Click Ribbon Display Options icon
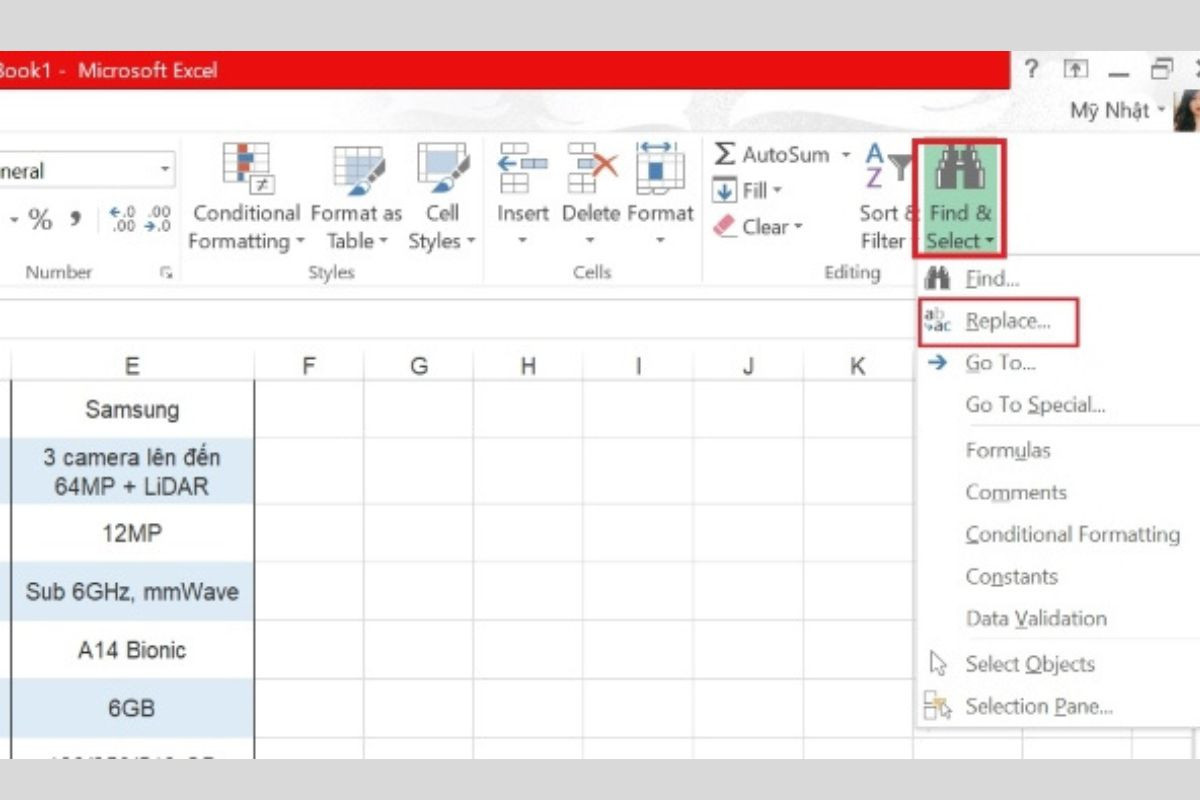The width and height of the screenshot is (1200, 800). 1075,69
